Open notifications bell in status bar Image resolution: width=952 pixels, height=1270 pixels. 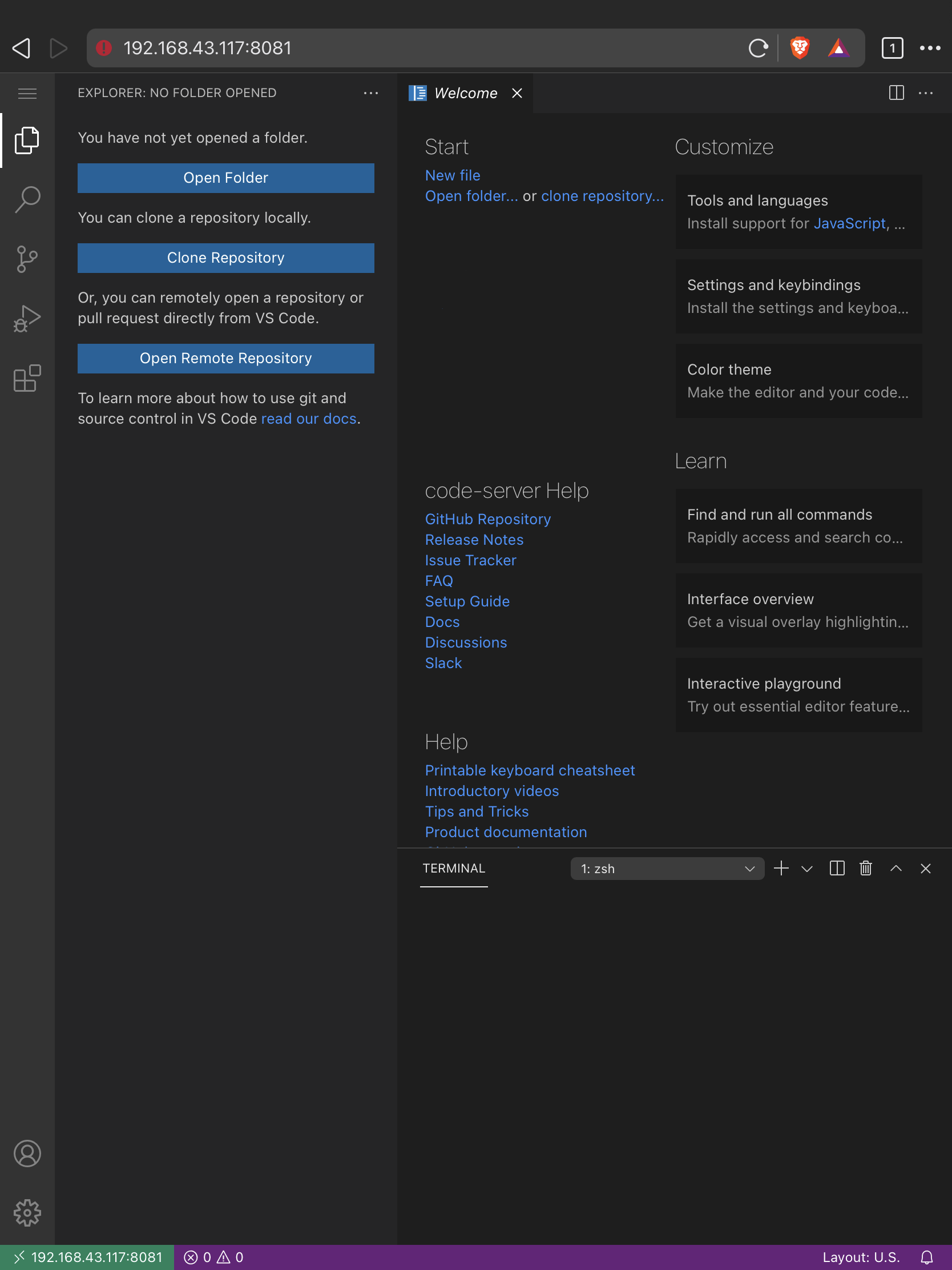pyautogui.click(x=927, y=1257)
